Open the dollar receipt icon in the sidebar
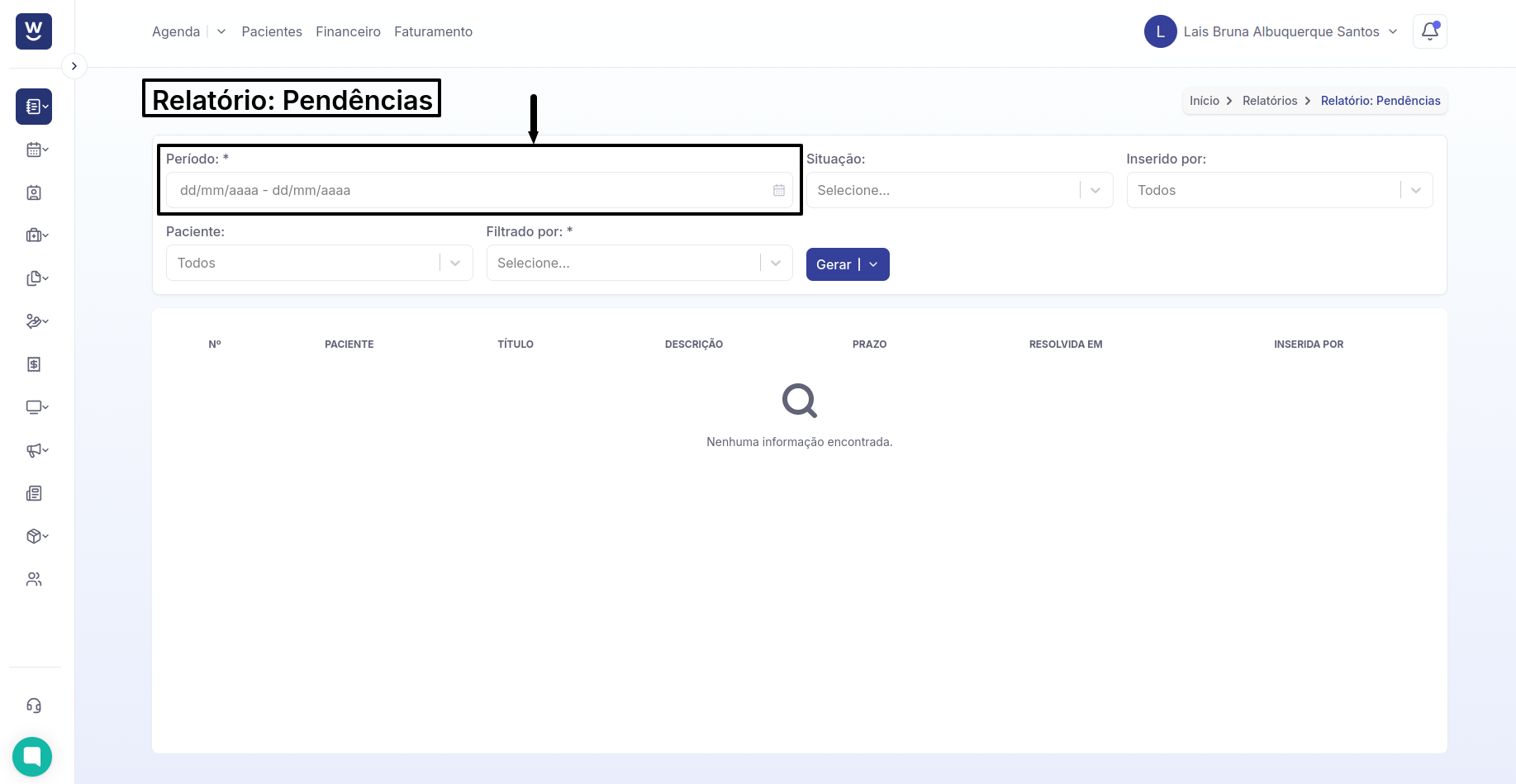Screen dimensions: 1516x784 (x=34, y=364)
